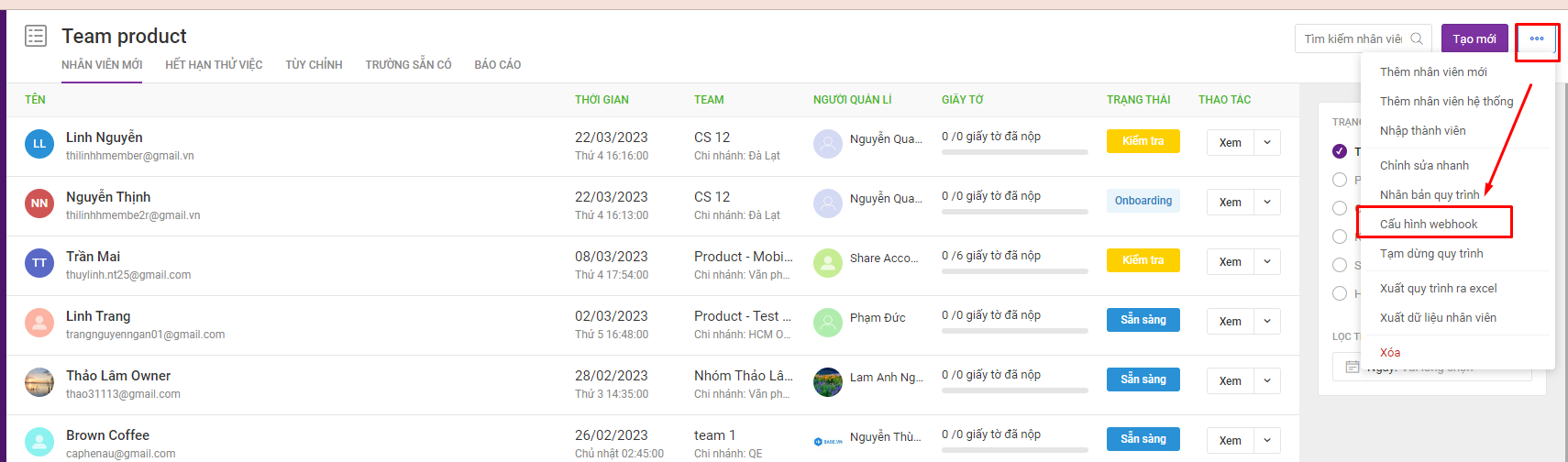1568x462 pixels.
Task: Expand Xem dropdown arrow for Linh Trang
Action: pyautogui.click(x=1267, y=322)
